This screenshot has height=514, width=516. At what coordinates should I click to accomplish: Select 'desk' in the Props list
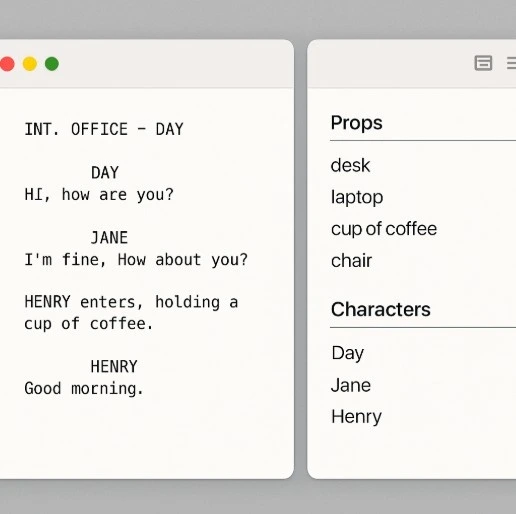[x=350, y=165]
